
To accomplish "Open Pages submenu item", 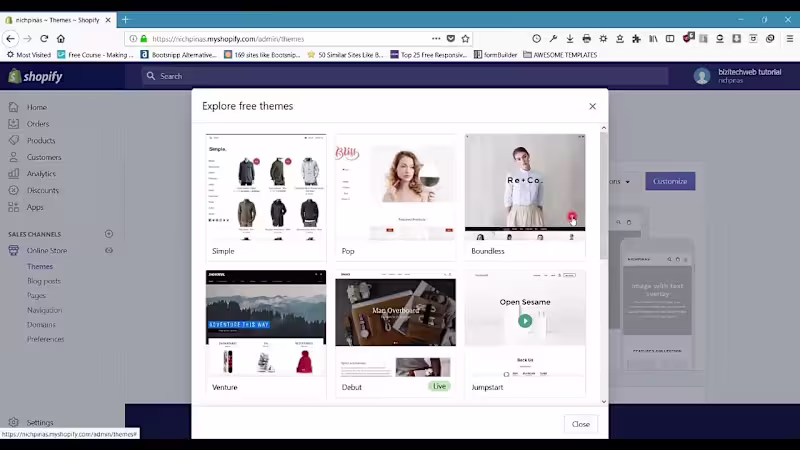I will click(x=36, y=295).
